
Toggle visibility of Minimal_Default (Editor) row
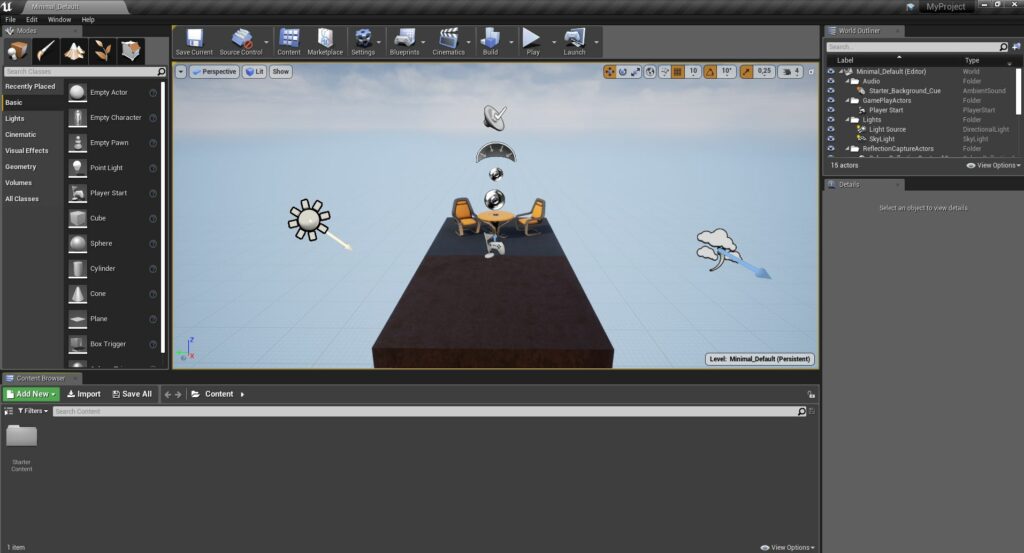click(831, 72)
